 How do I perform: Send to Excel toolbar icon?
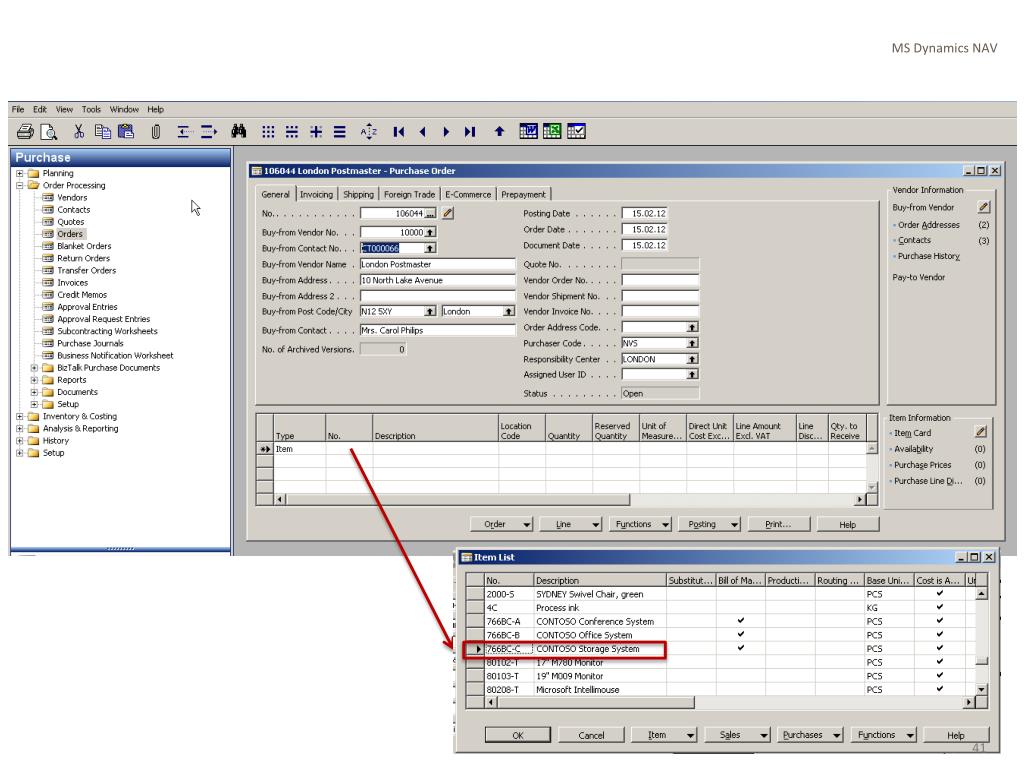click(x=552, y=131)
